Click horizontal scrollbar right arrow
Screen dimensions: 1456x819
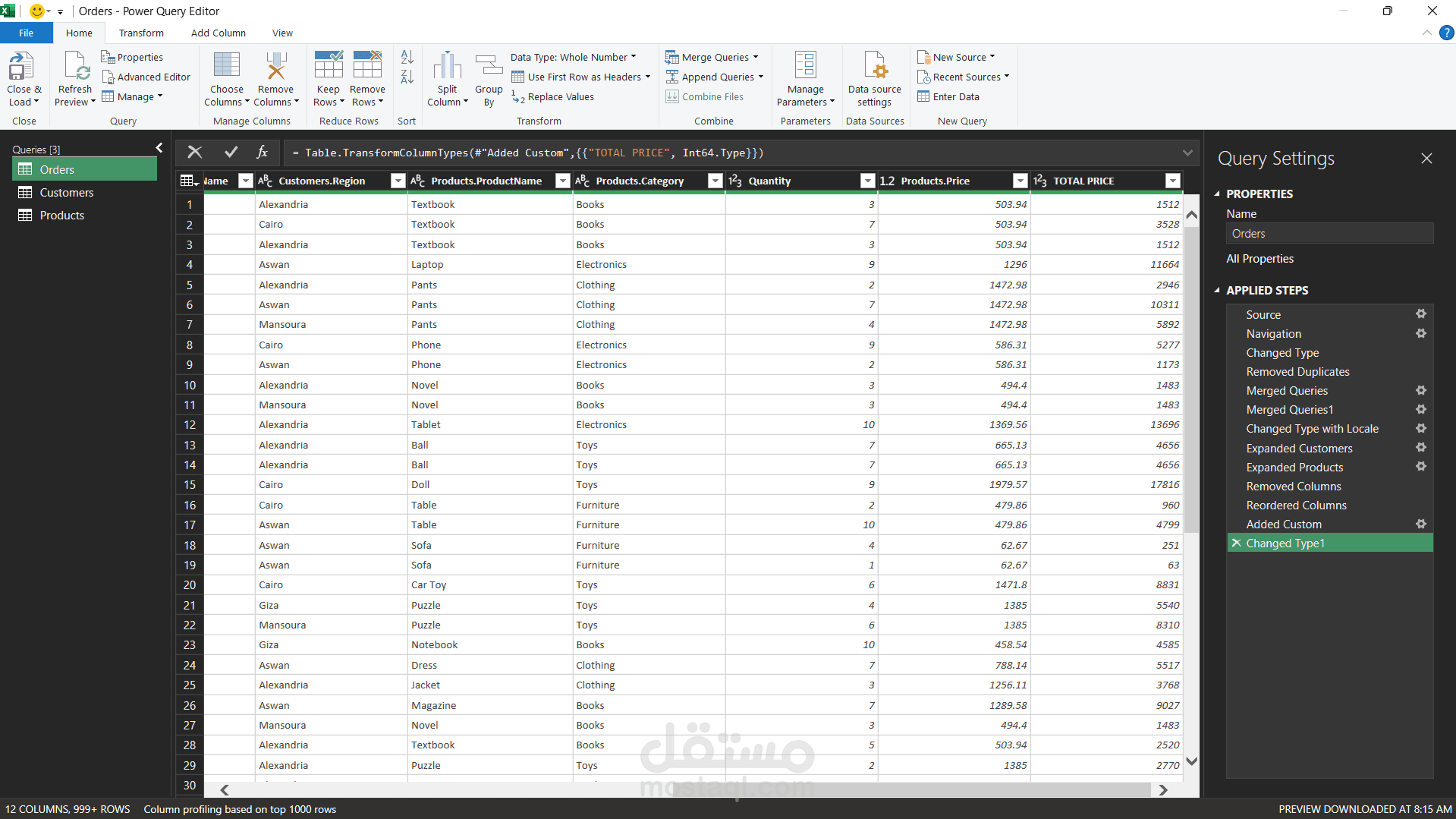1163,790
